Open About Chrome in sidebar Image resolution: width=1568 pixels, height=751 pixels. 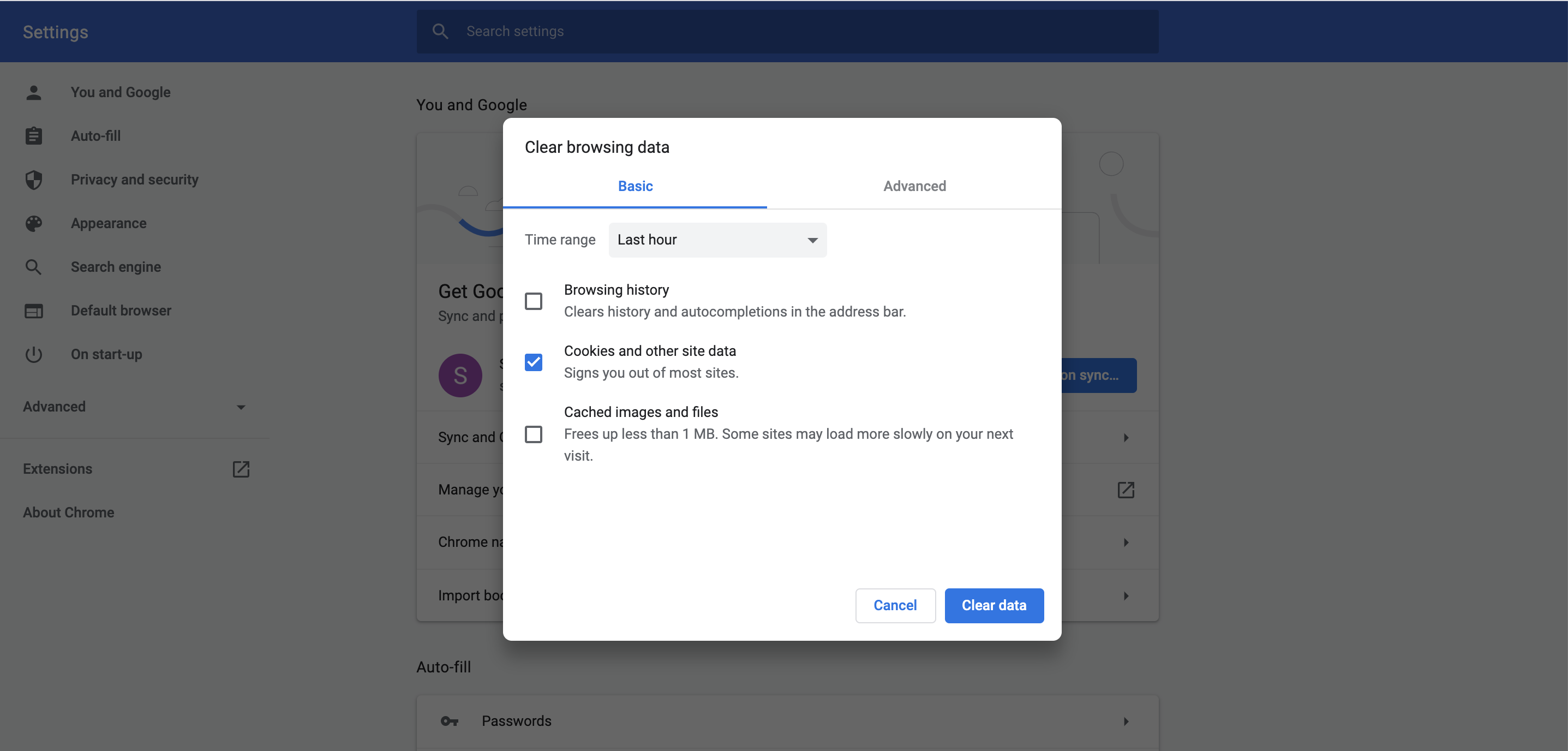69,513
